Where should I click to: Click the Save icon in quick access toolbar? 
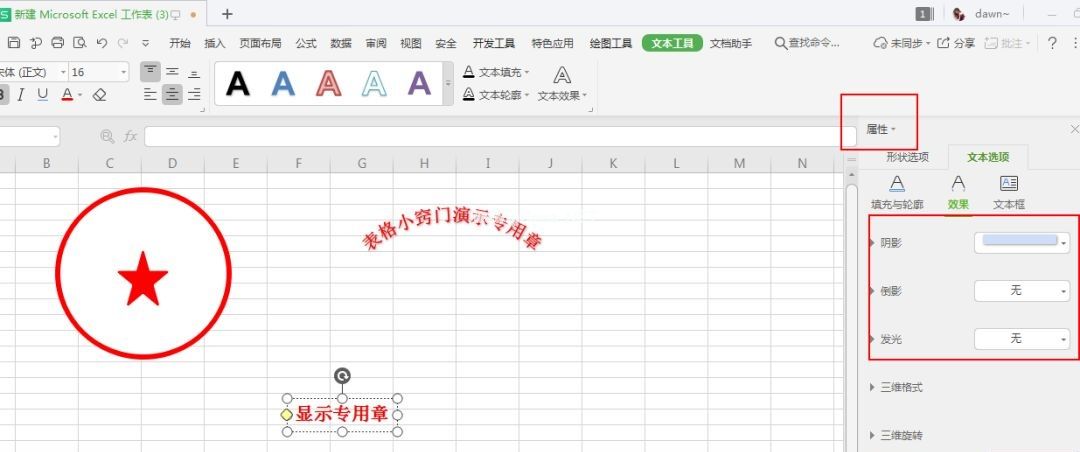click(x=14, y=43)
